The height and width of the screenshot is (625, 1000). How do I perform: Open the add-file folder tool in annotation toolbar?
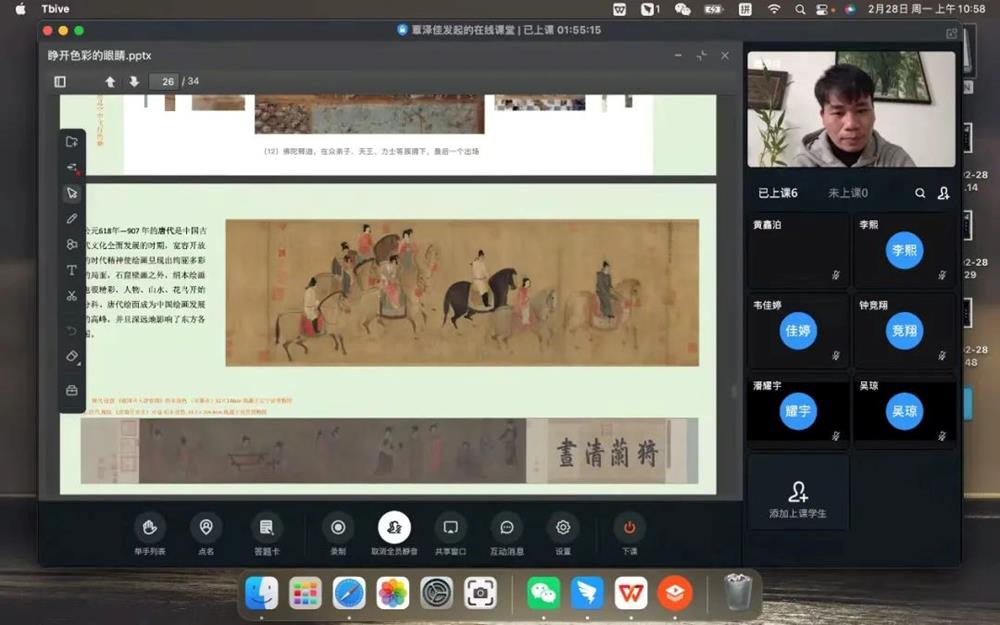pos(72,142)
